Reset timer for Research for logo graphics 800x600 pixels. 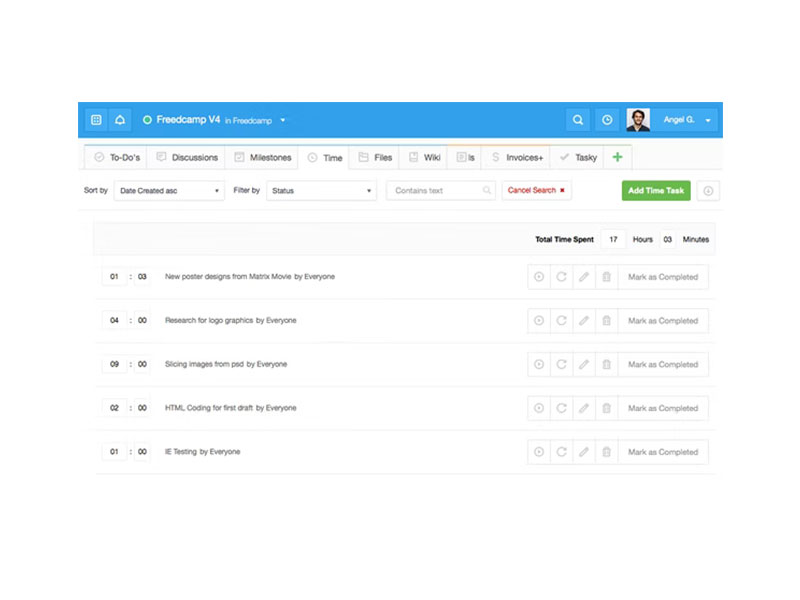[561, 321]
